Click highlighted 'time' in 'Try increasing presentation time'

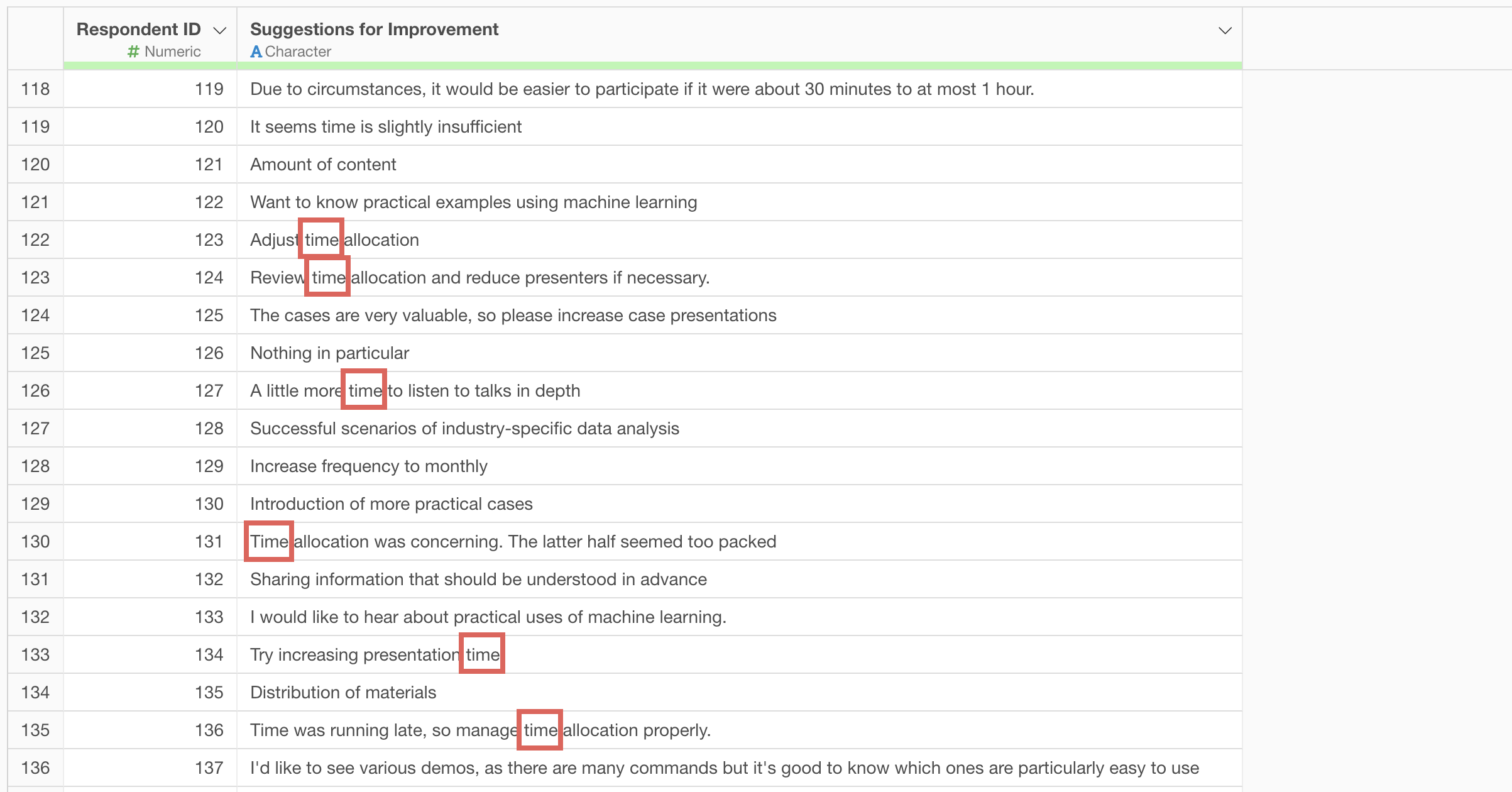(x=482, y=654)
